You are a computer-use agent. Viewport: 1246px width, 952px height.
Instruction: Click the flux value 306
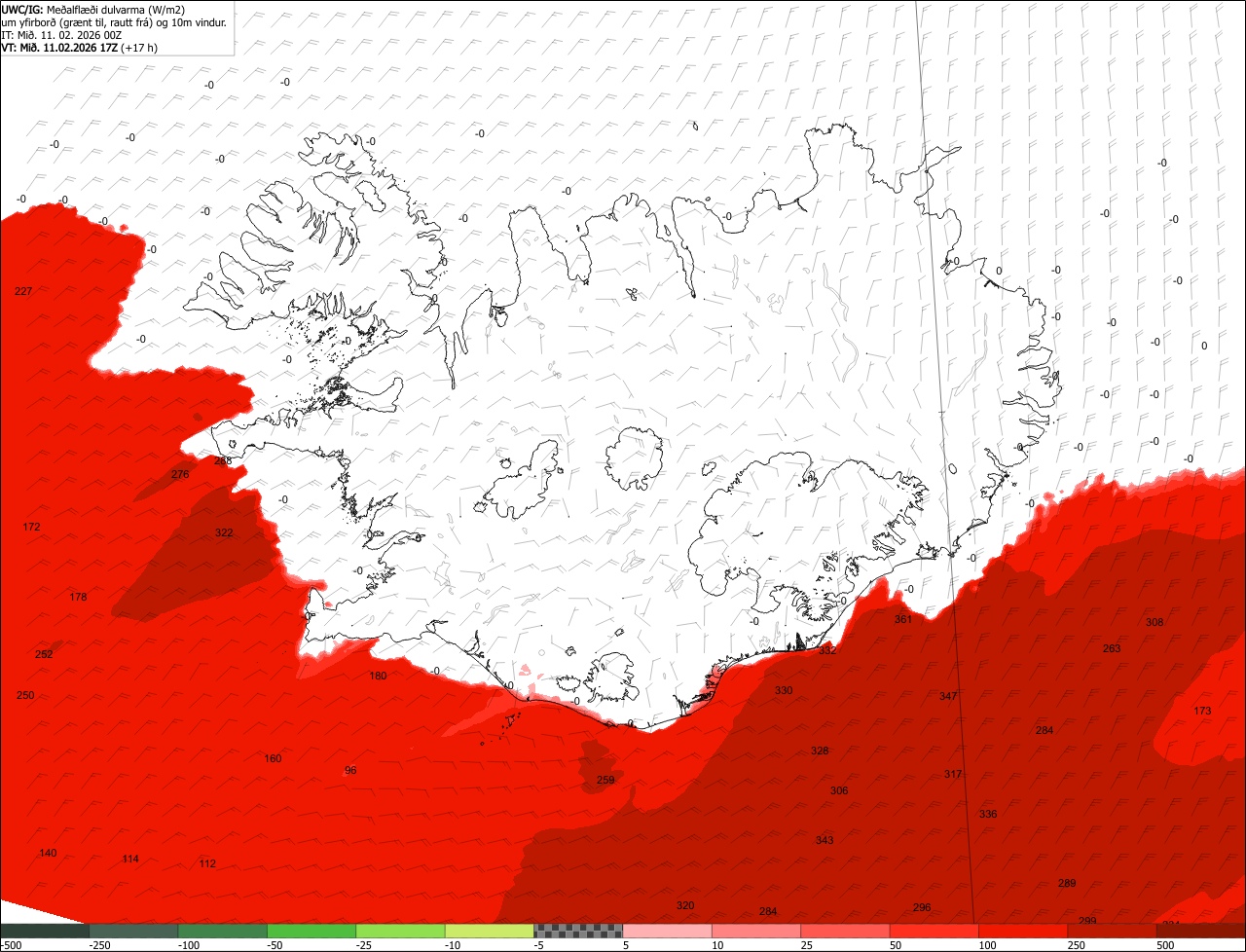(x=839, y=790)
